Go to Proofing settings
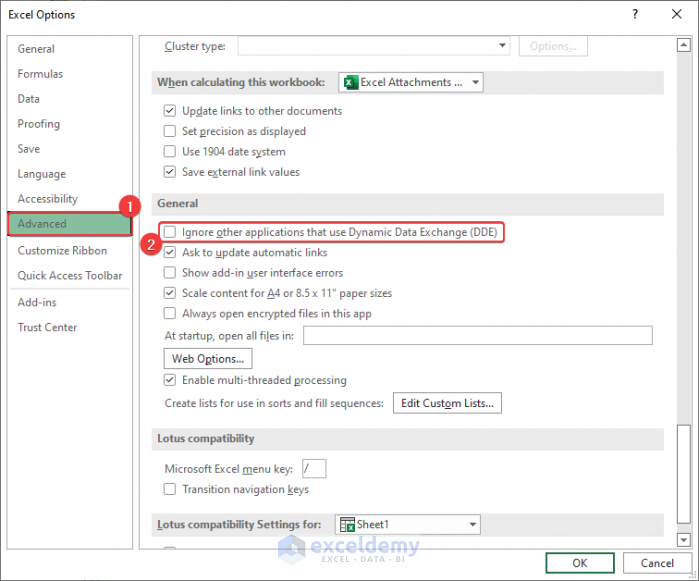The image size is (699, 581). pos(39,124)
